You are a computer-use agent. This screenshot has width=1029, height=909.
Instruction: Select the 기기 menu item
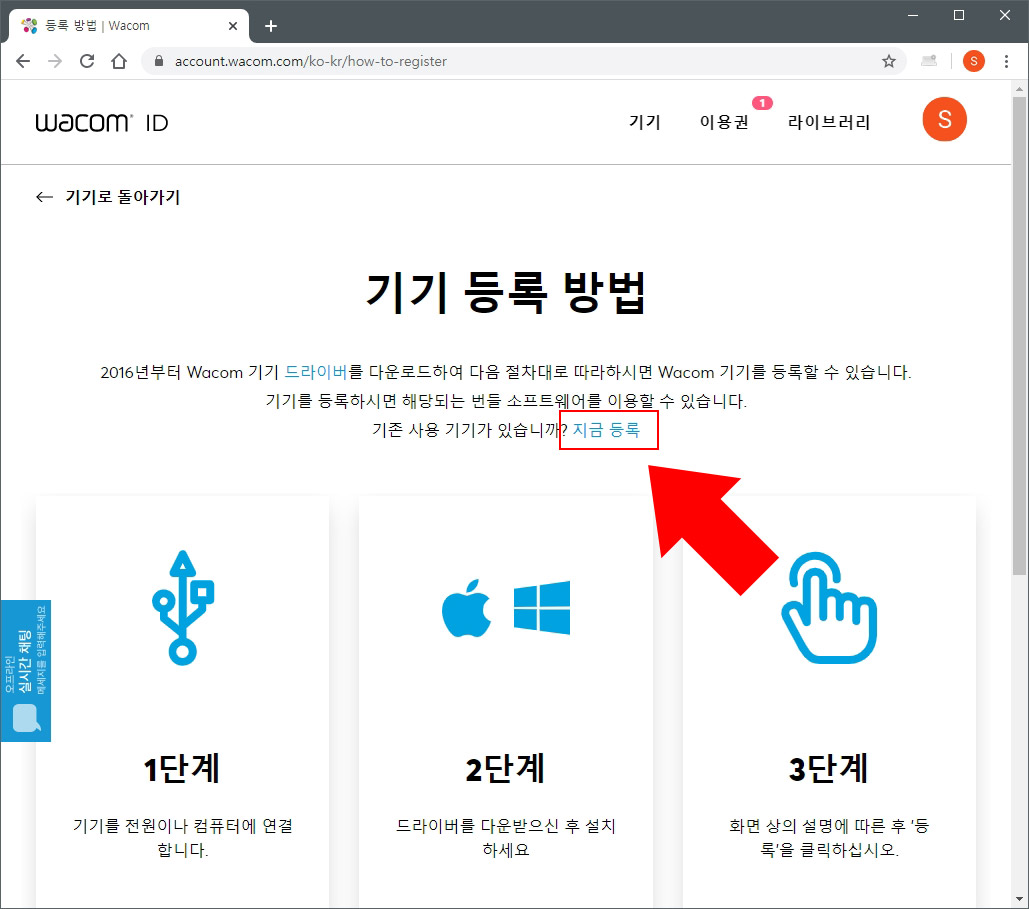tap(643, 121)
